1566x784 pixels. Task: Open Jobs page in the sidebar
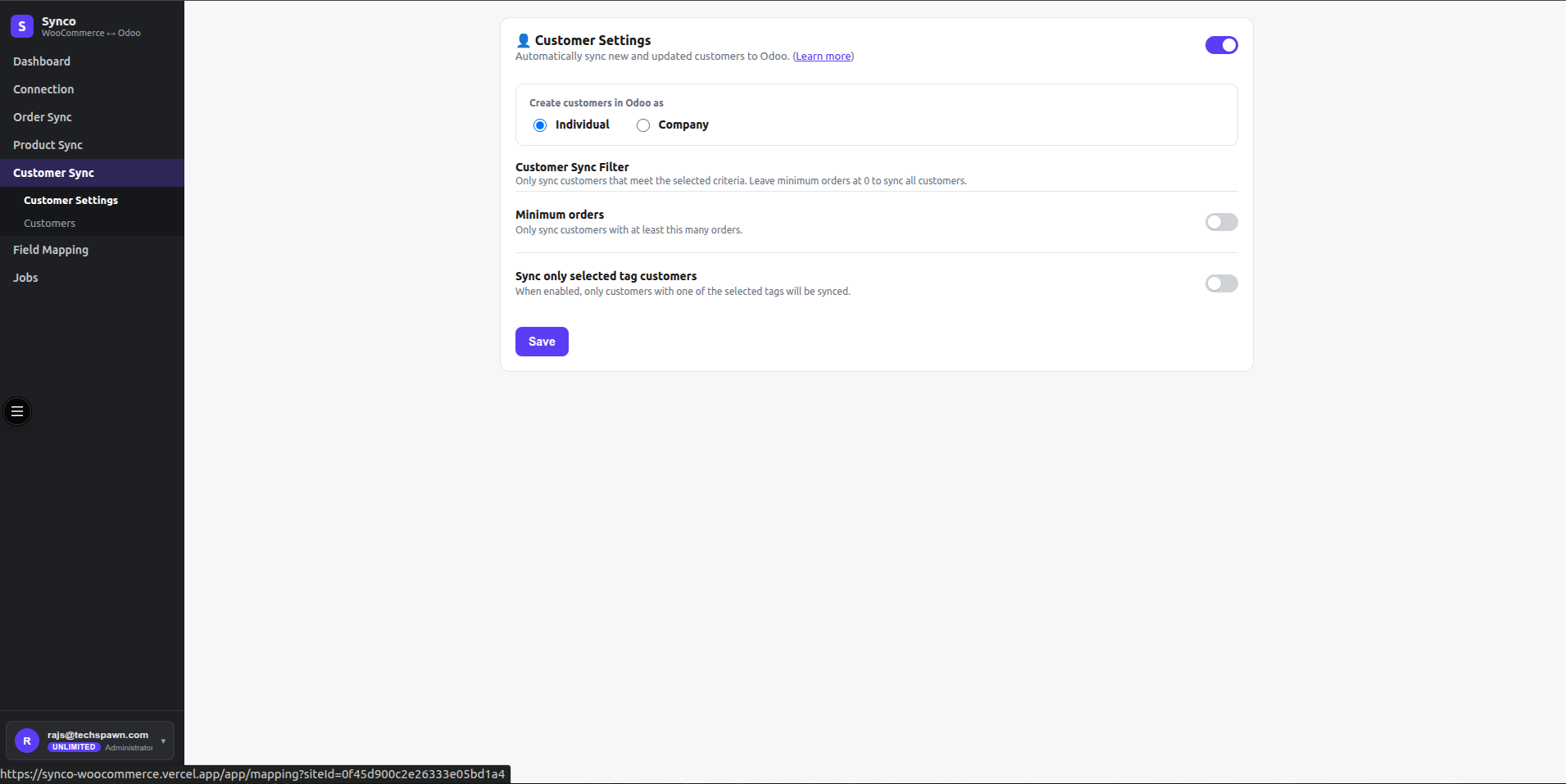(x=92, y=278)
